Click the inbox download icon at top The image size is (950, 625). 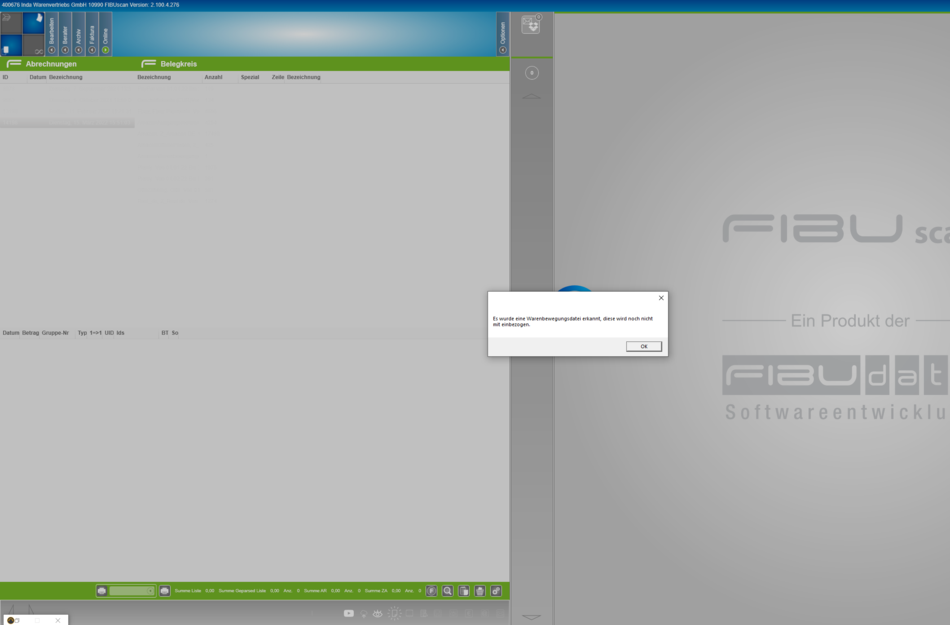tap(531, 25)
